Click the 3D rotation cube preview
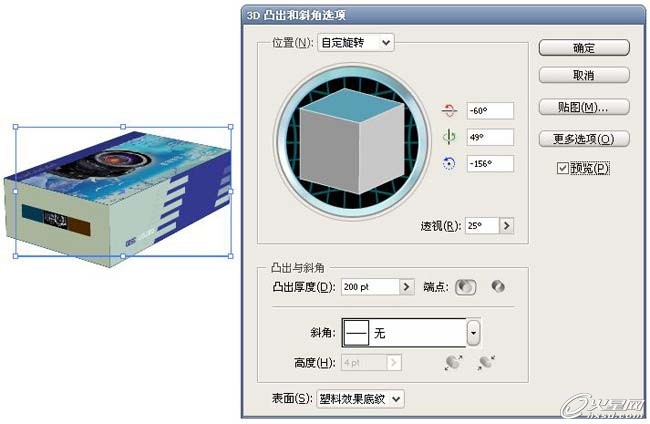 point(352,141)
